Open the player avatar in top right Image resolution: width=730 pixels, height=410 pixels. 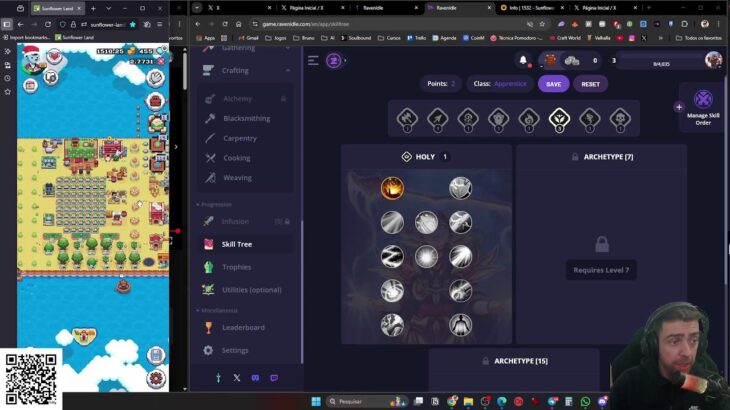tap(713, 60)
